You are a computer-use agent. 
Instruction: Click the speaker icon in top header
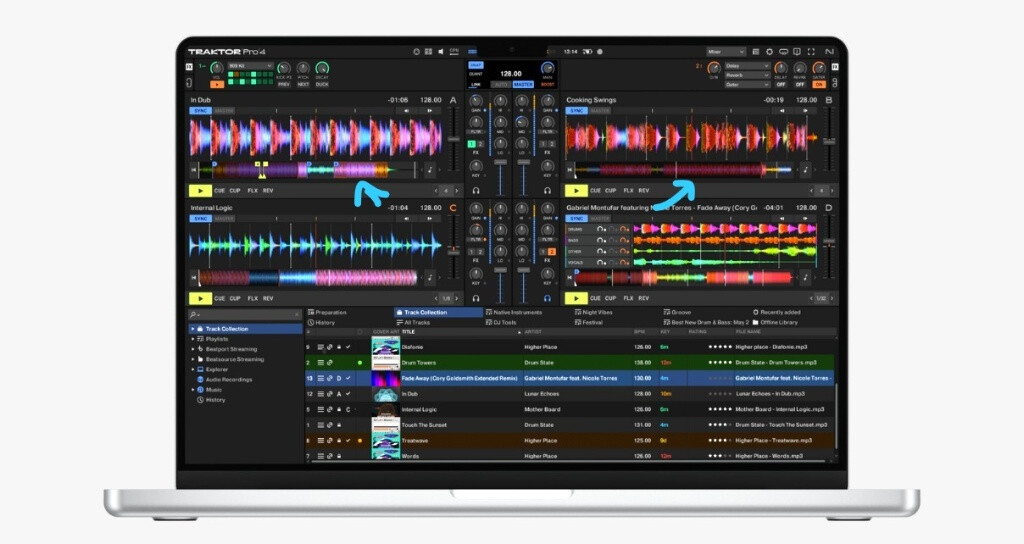click(x=441, y=52)
